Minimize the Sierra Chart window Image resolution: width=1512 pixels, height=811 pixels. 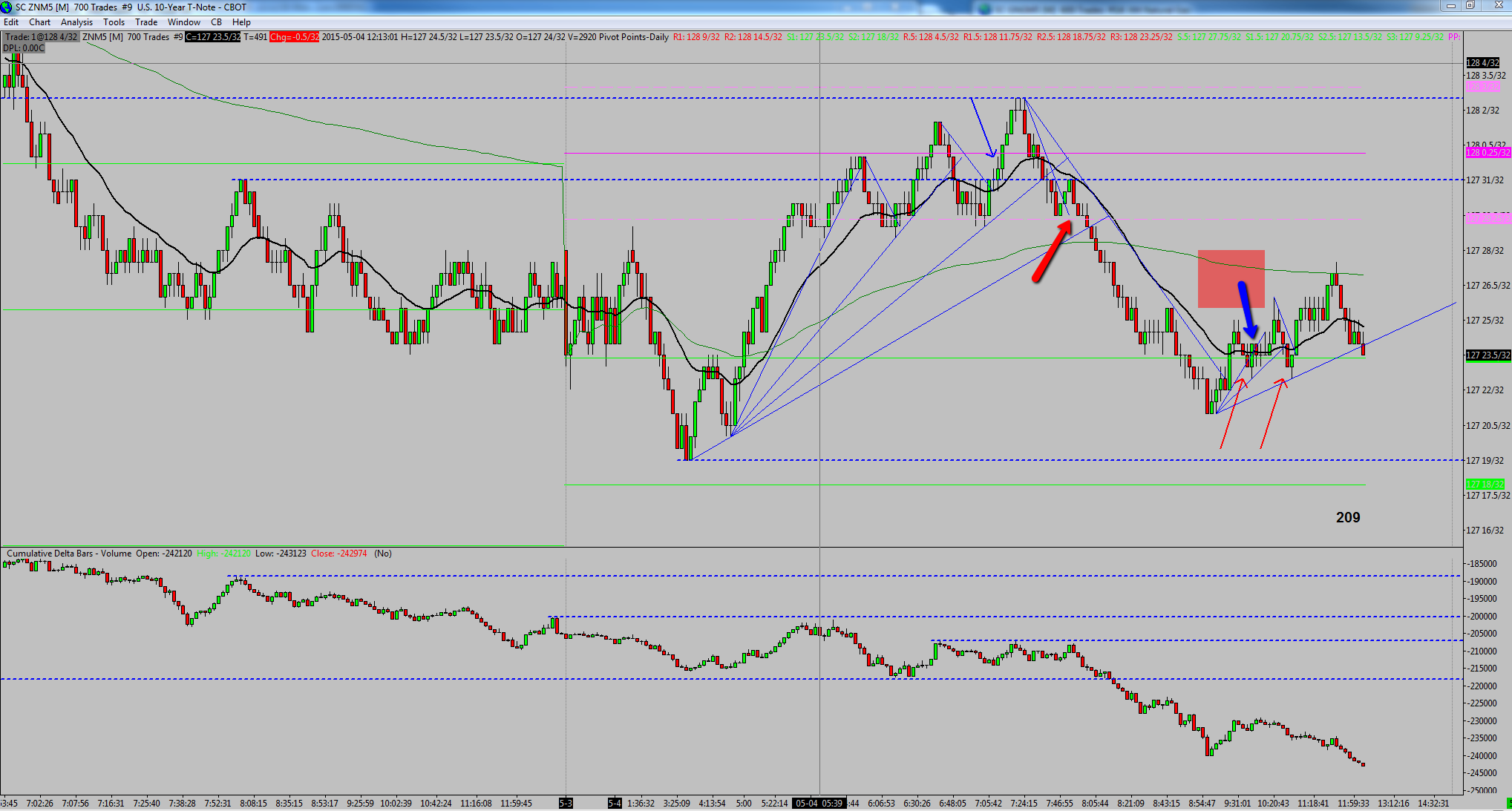point(1450,6)
